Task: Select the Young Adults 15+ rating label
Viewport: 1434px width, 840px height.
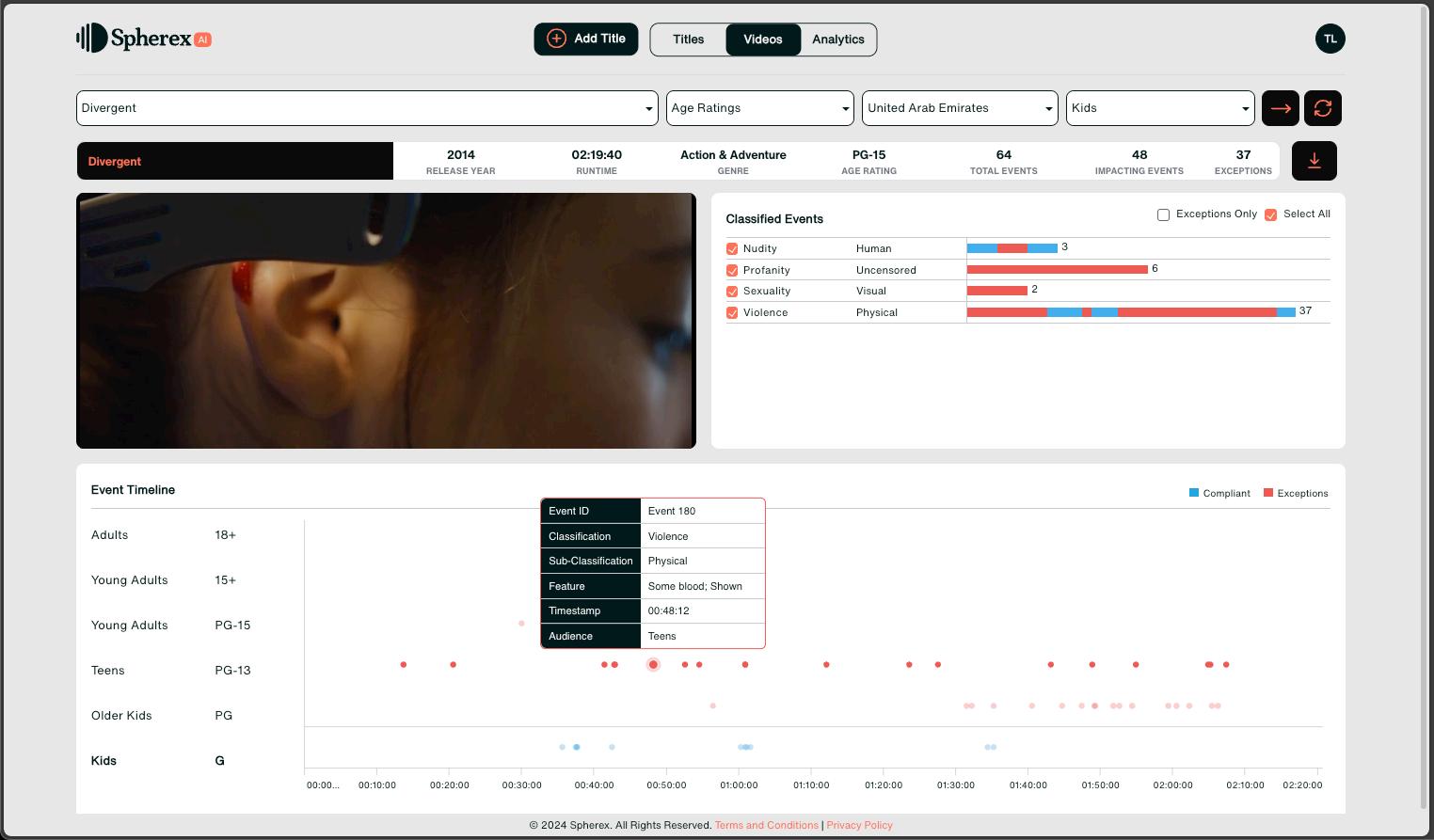Action: [x=226, y=580]
